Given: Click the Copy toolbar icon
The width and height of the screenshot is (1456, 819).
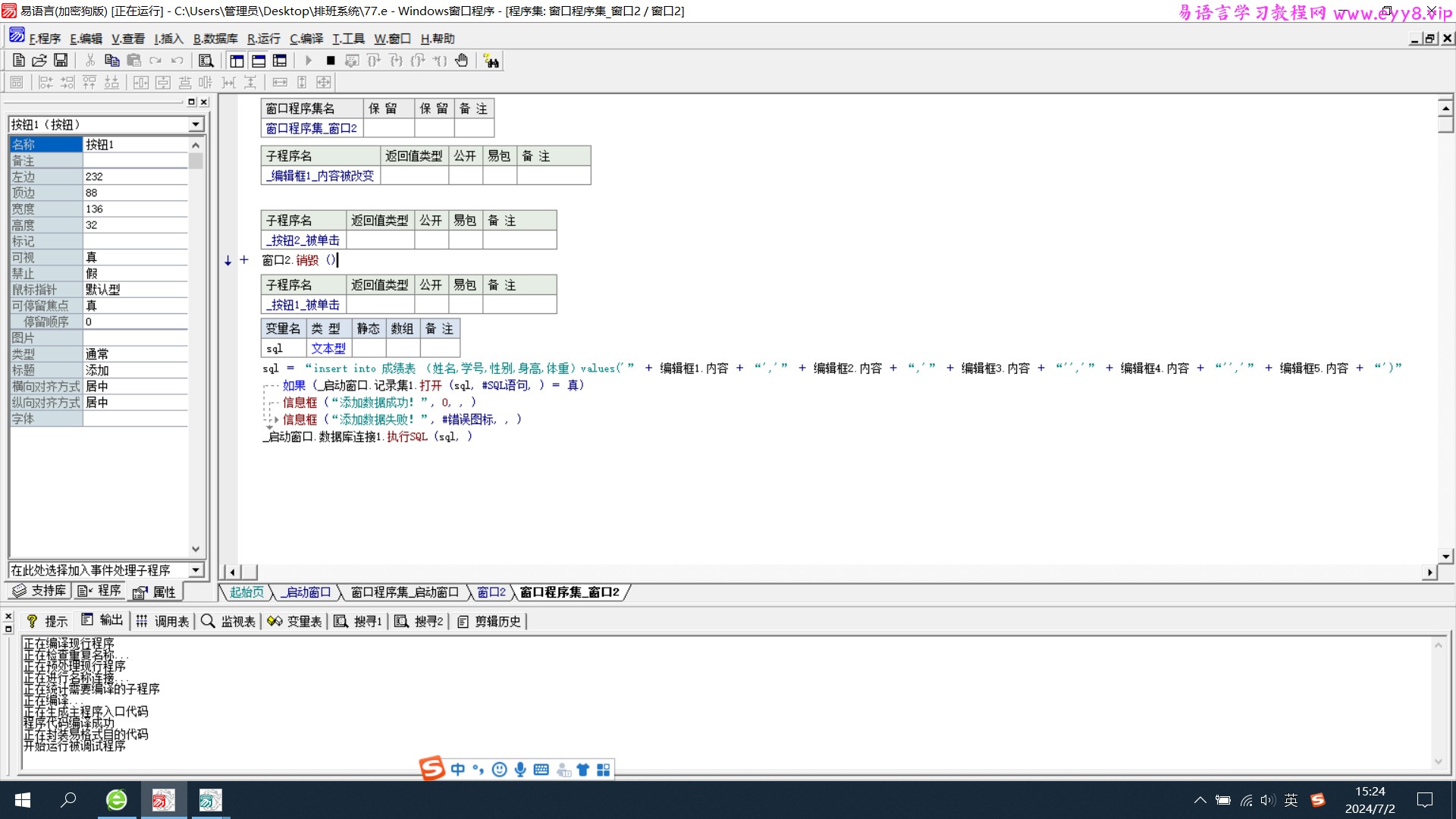Looking at the screenshot, I should tap(112, 61).
